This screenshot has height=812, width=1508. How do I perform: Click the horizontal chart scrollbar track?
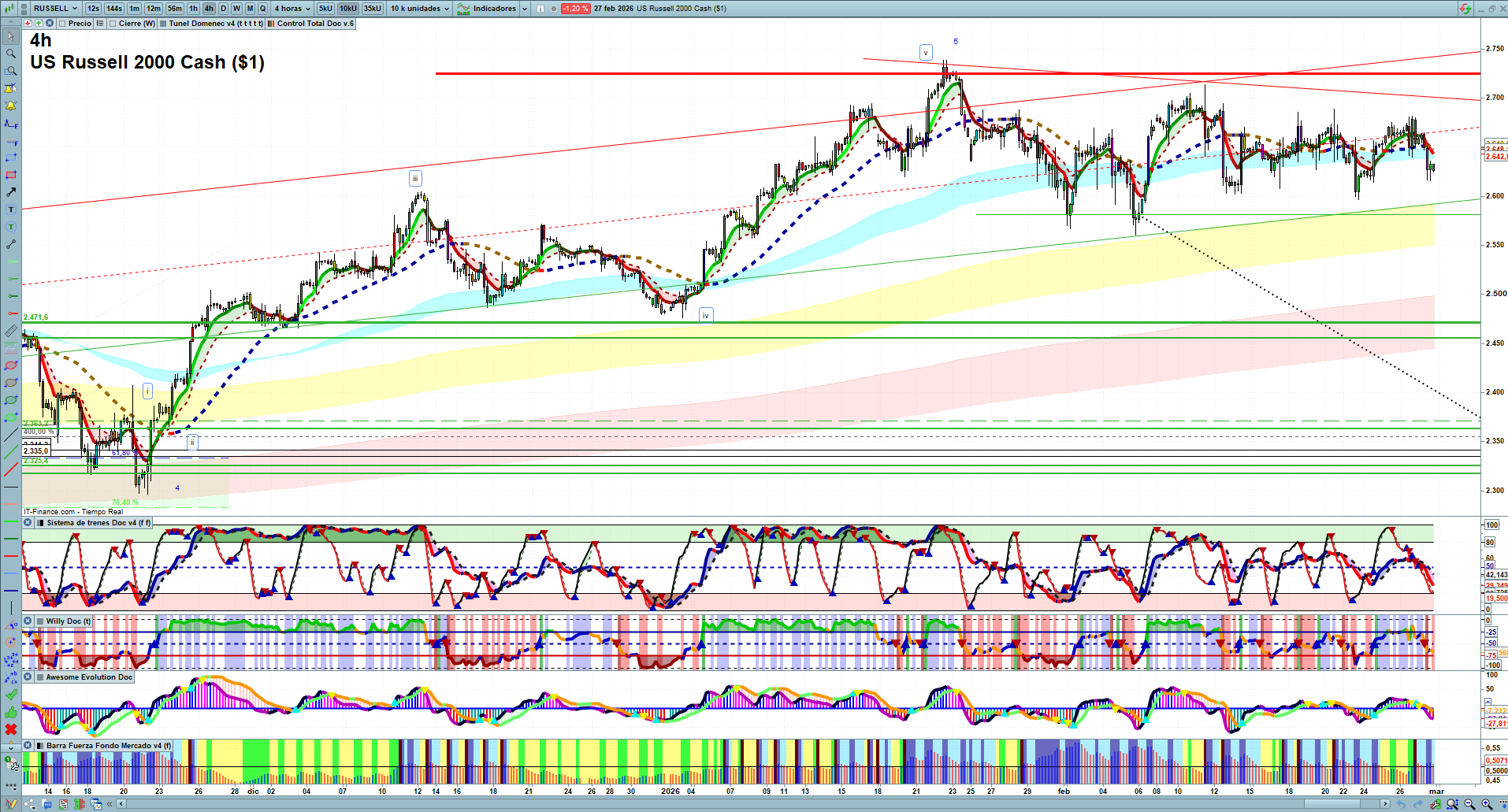point(709,804)
